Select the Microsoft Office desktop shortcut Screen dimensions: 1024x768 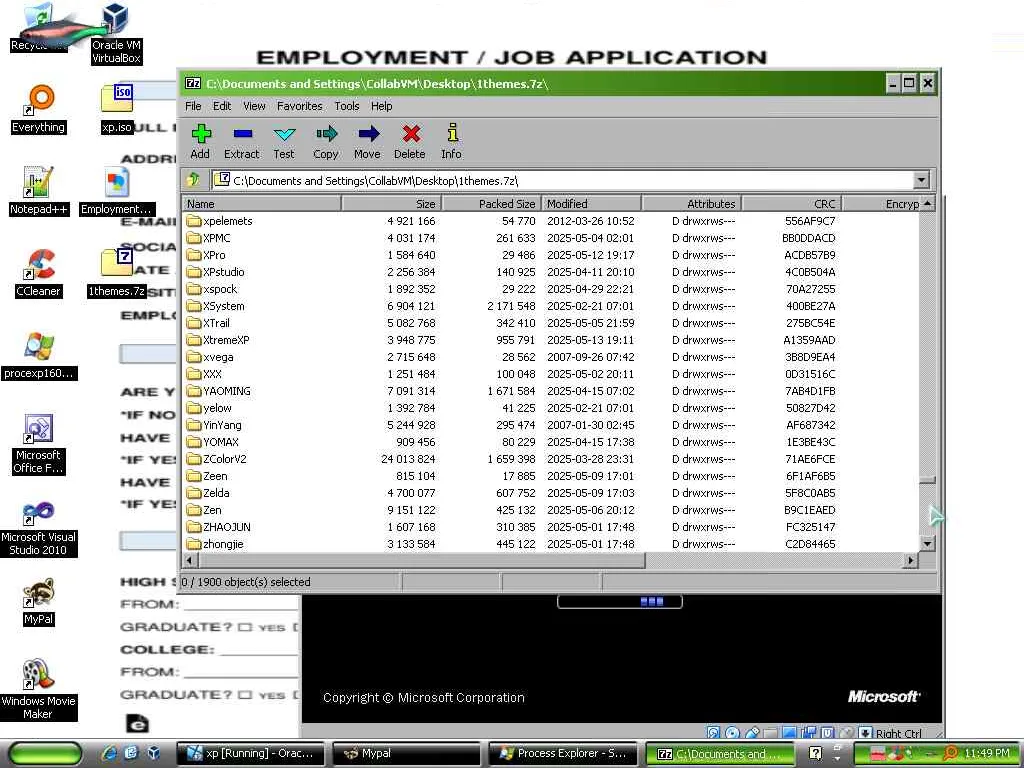click(38, 444)
